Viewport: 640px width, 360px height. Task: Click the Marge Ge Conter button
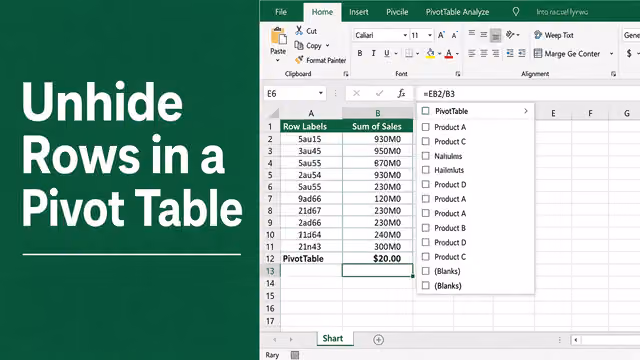coord(567,53)
